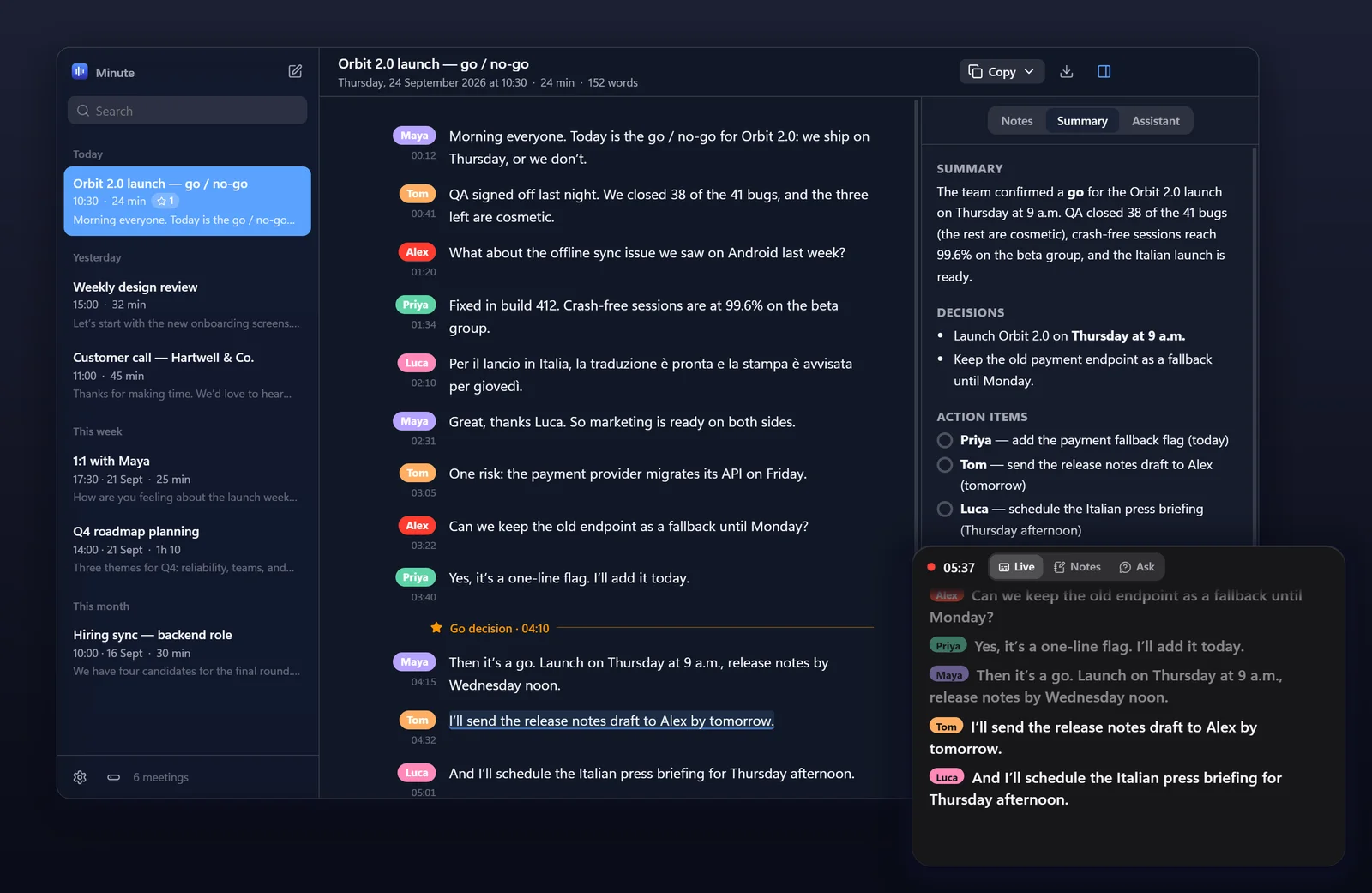Select the Orbit 2.0 launch meeting in sidebar
The height and width of the screenshot is (893, 1372).
(x=187, y=201)
